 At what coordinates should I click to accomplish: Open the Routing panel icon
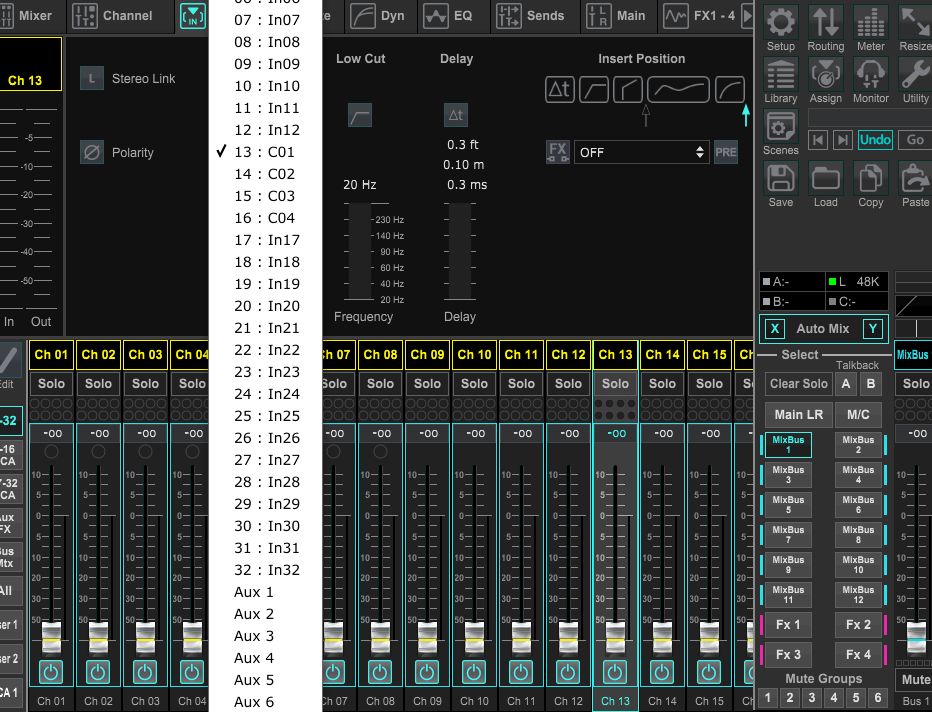tap(826, 21)
